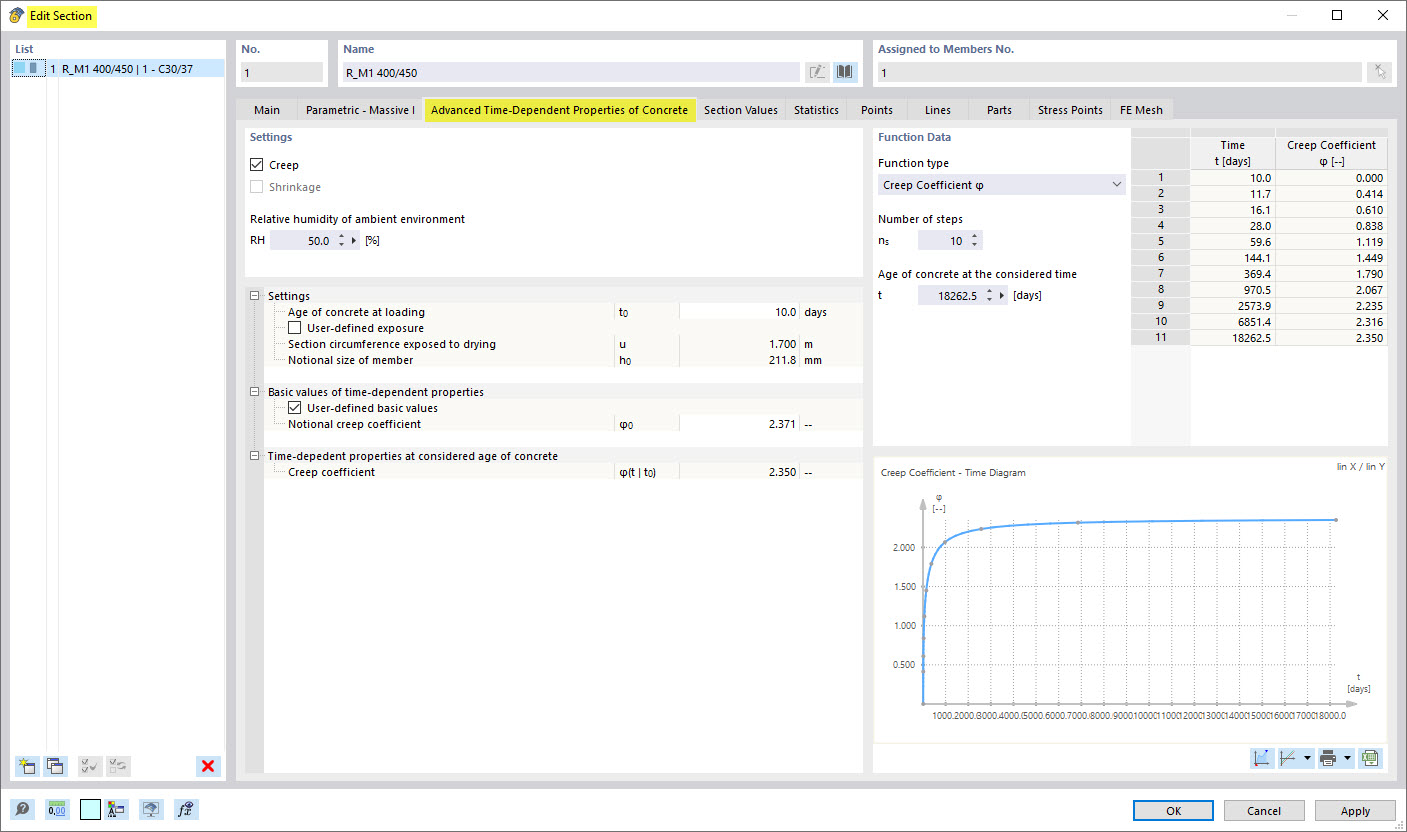Open the Function type dropdown
1407x832 pixels.
(1001, 185)
